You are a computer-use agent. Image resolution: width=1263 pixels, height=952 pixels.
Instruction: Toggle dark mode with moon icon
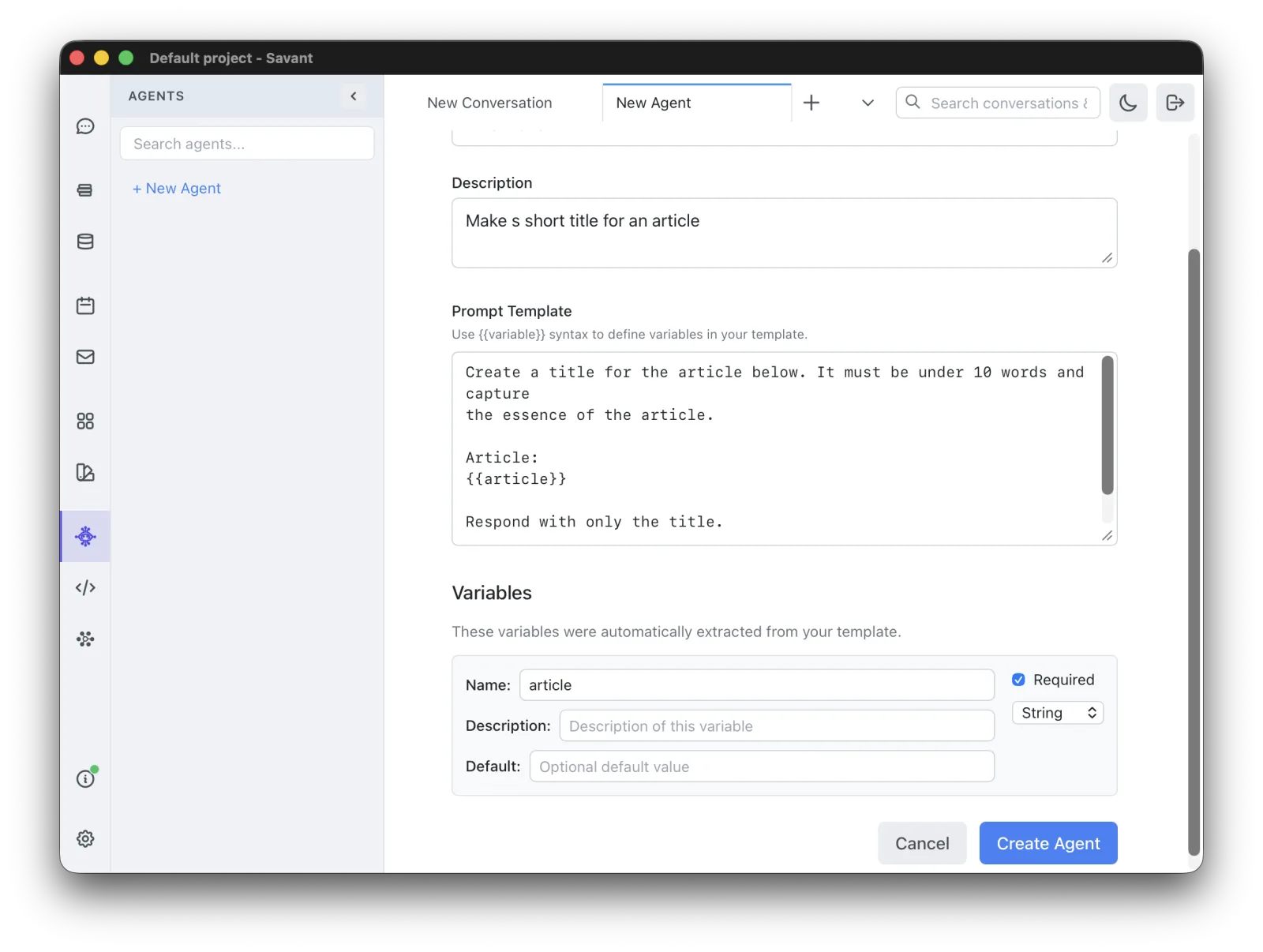(x=1128, y=103)
